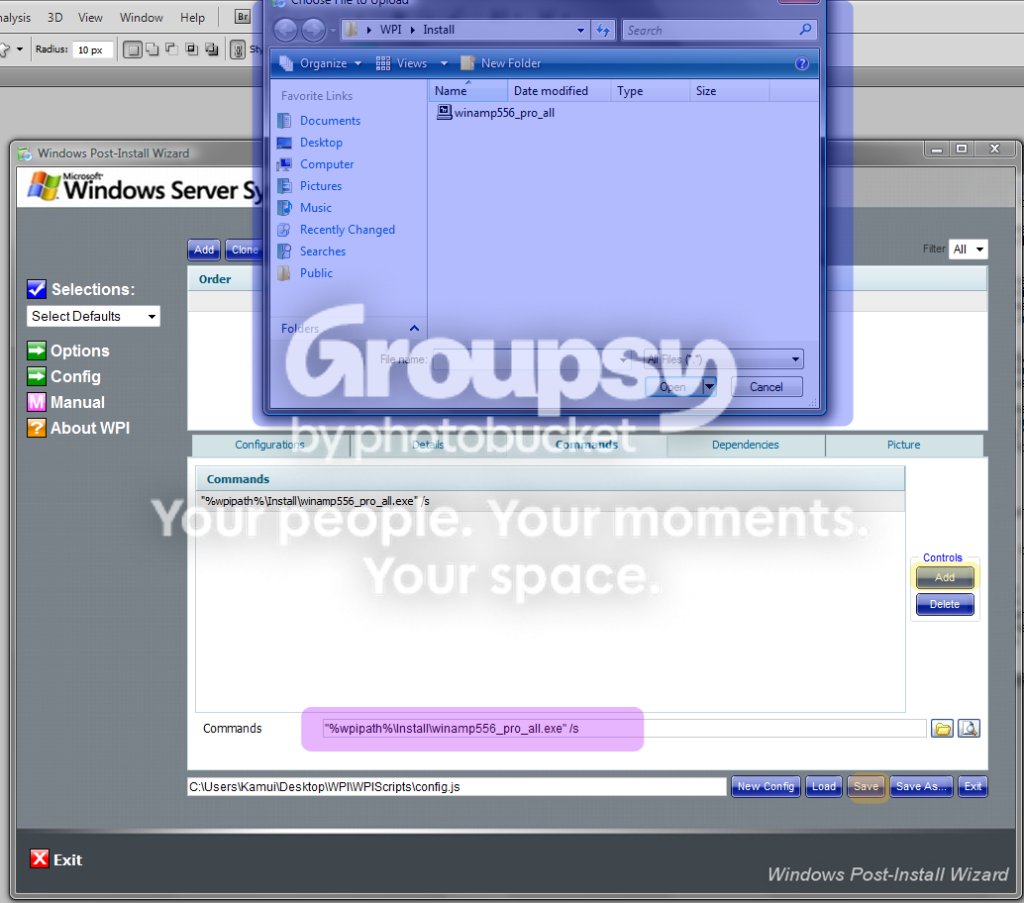Viewport: 1024px width, 903px height.
Task: Click New Folder in file dialog
Action: coord(501,63)
